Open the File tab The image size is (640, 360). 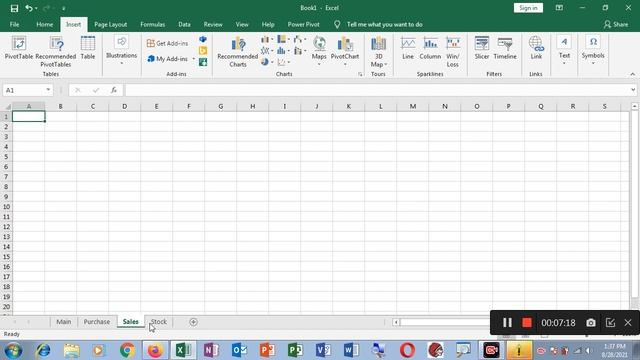(14, 24)
